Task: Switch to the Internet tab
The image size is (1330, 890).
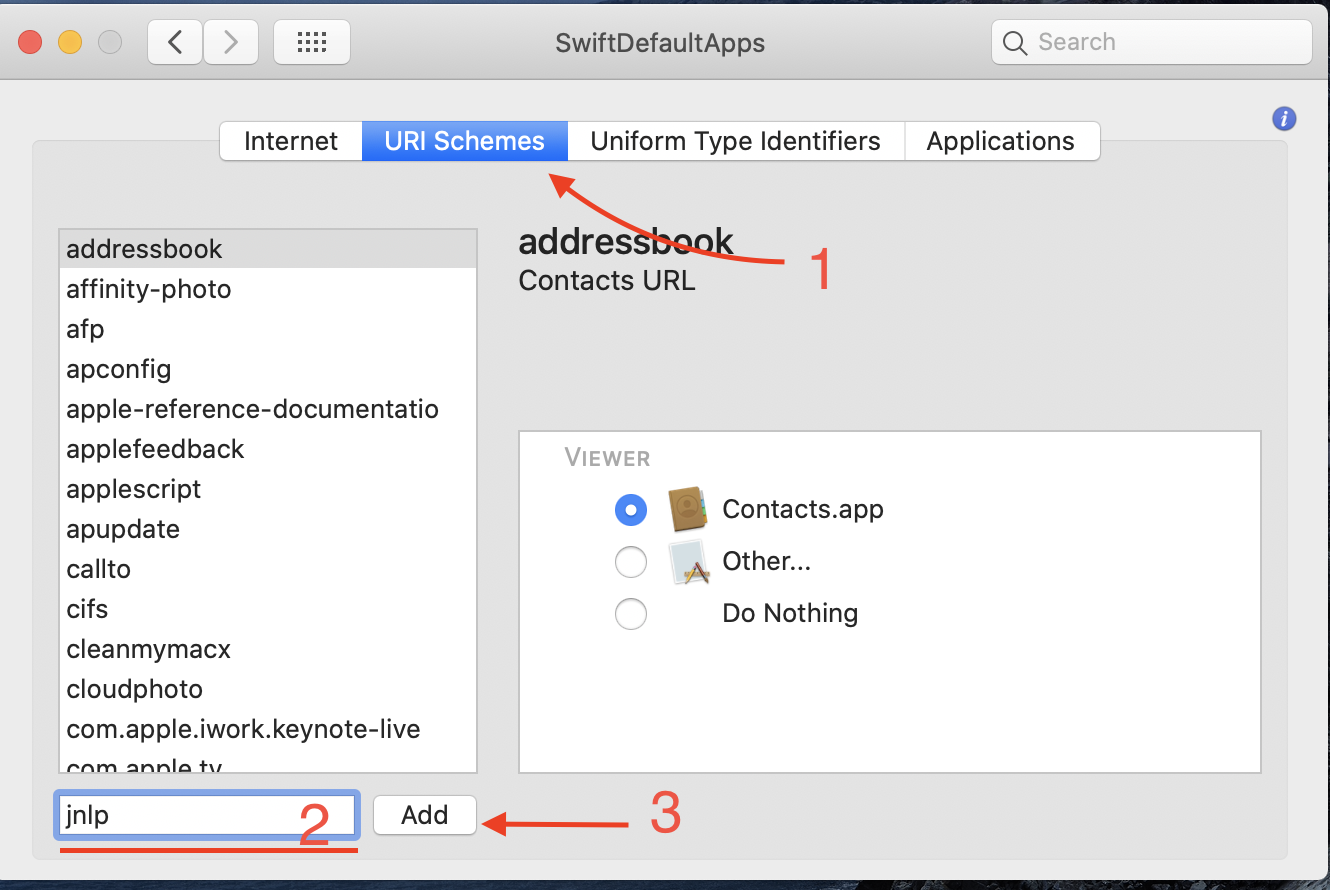Action: (x=290, y=141)
